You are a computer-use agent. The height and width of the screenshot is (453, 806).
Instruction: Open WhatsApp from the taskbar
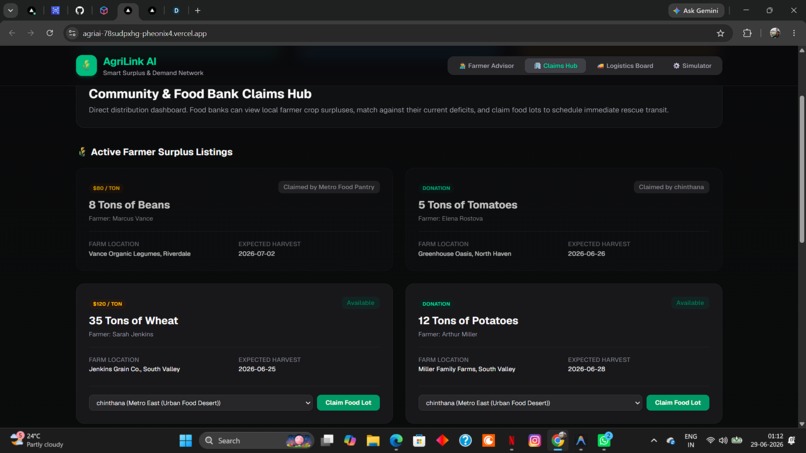[604, 441]
